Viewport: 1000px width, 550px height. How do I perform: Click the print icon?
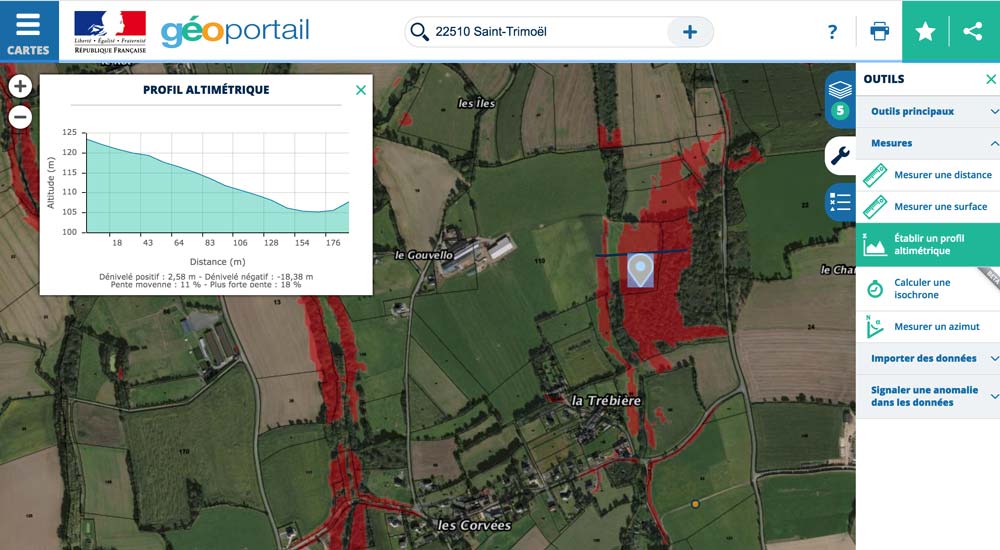click(x=879, y=31)
